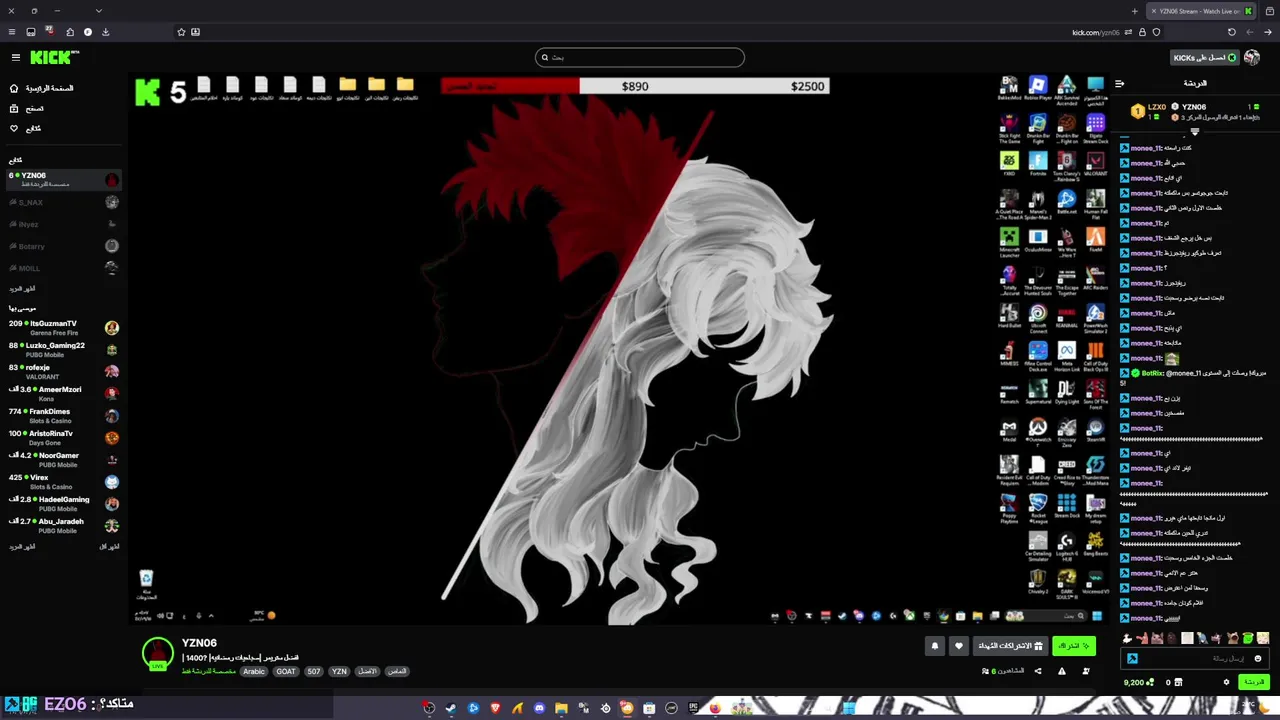This screenshot has width=1280, height=720.
Task: Click the green frog emote in chat bar
Action: tap(1247, 638)
